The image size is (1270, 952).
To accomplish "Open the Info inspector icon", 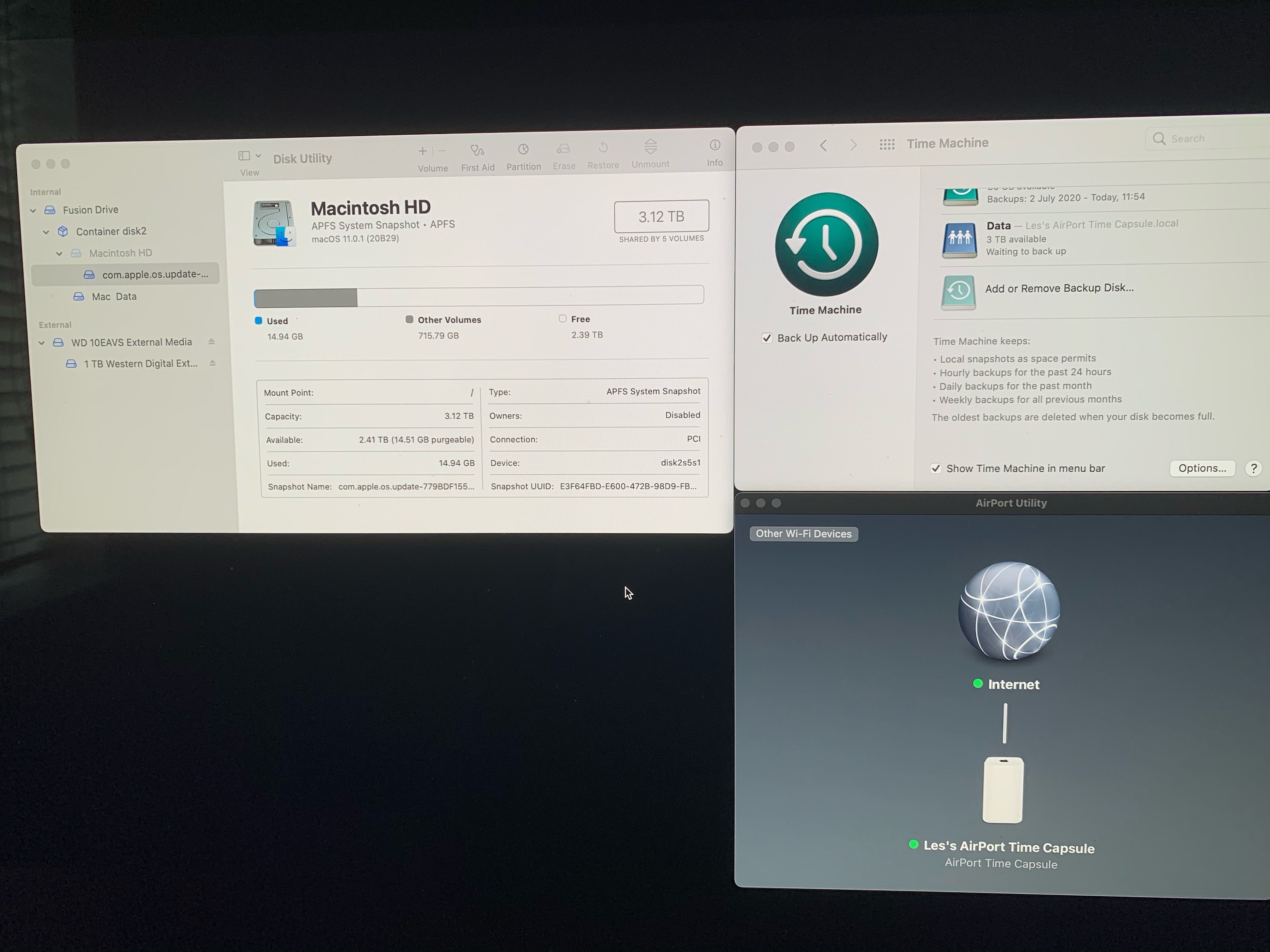I will coord(715,145).
